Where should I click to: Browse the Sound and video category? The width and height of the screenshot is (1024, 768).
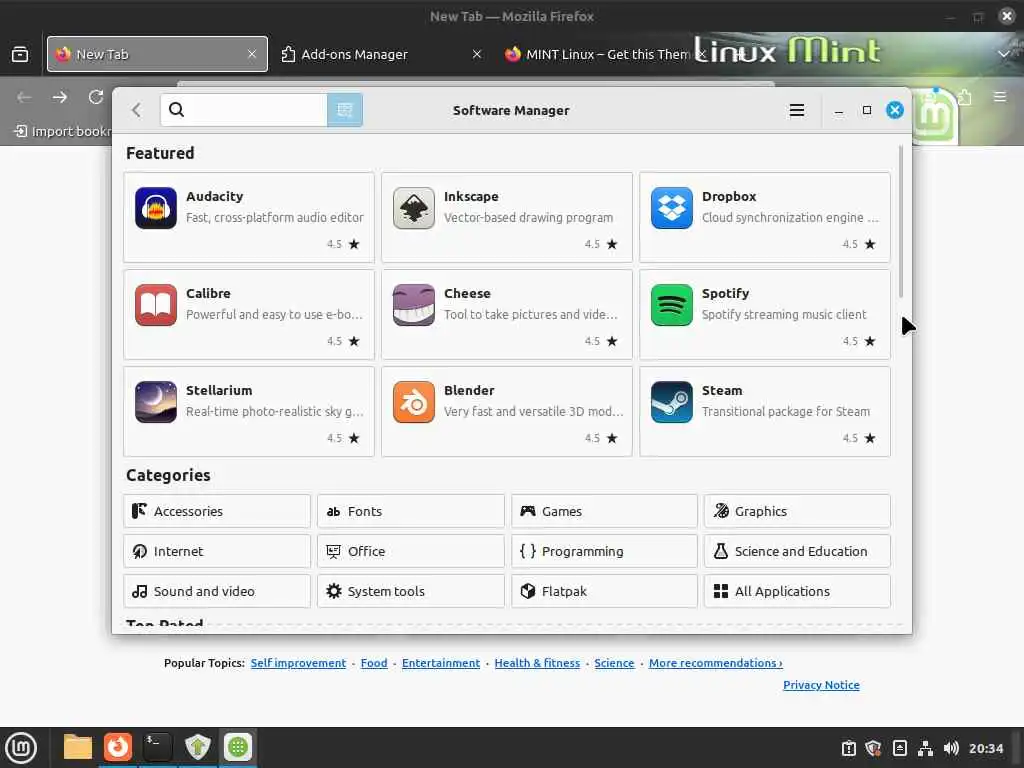[x=217, y=591]
